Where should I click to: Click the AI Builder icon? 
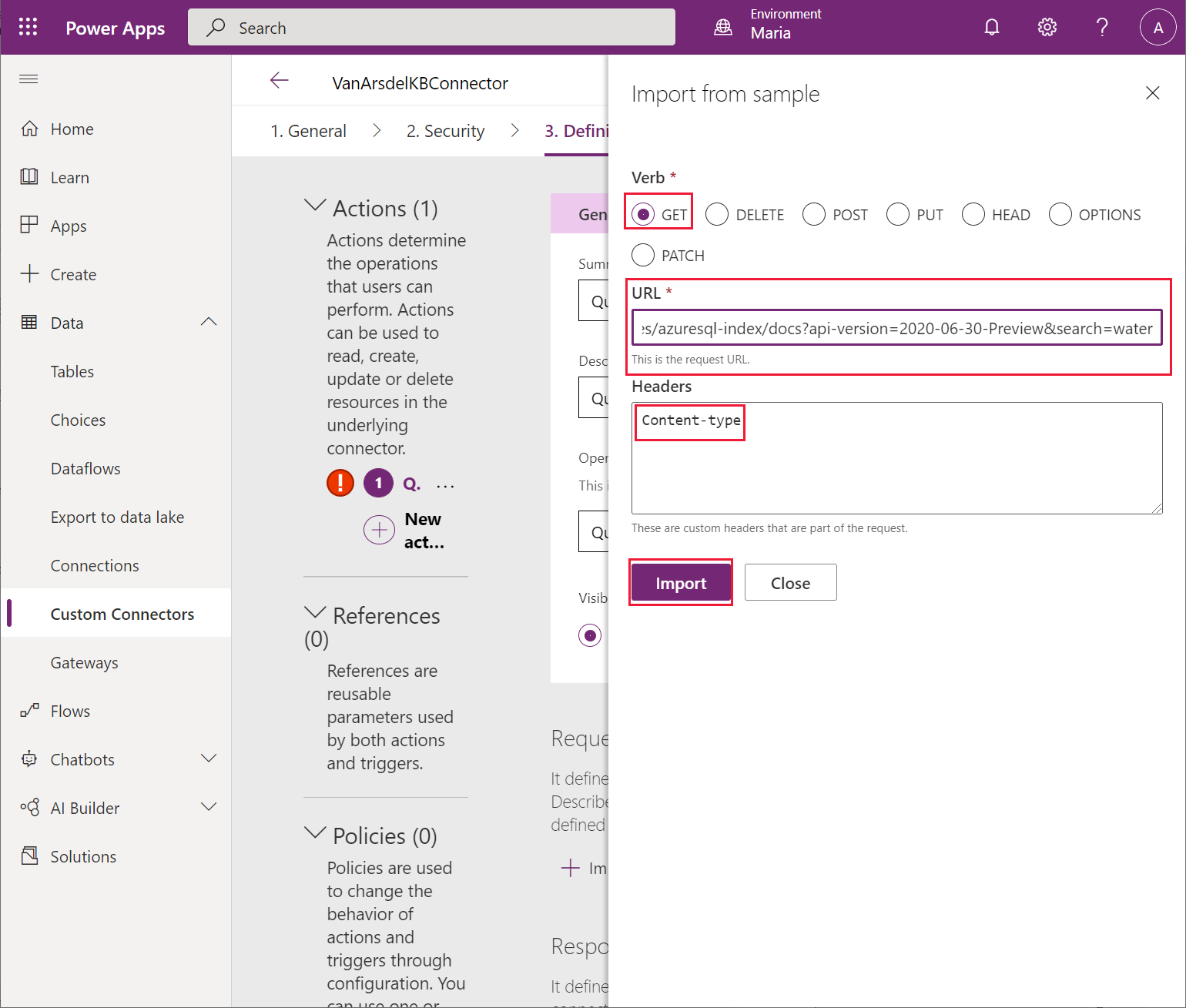click(x=29, y=808)
